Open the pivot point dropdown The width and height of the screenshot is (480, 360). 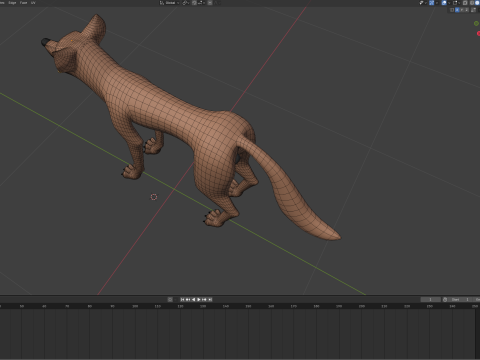coord(186,3)
